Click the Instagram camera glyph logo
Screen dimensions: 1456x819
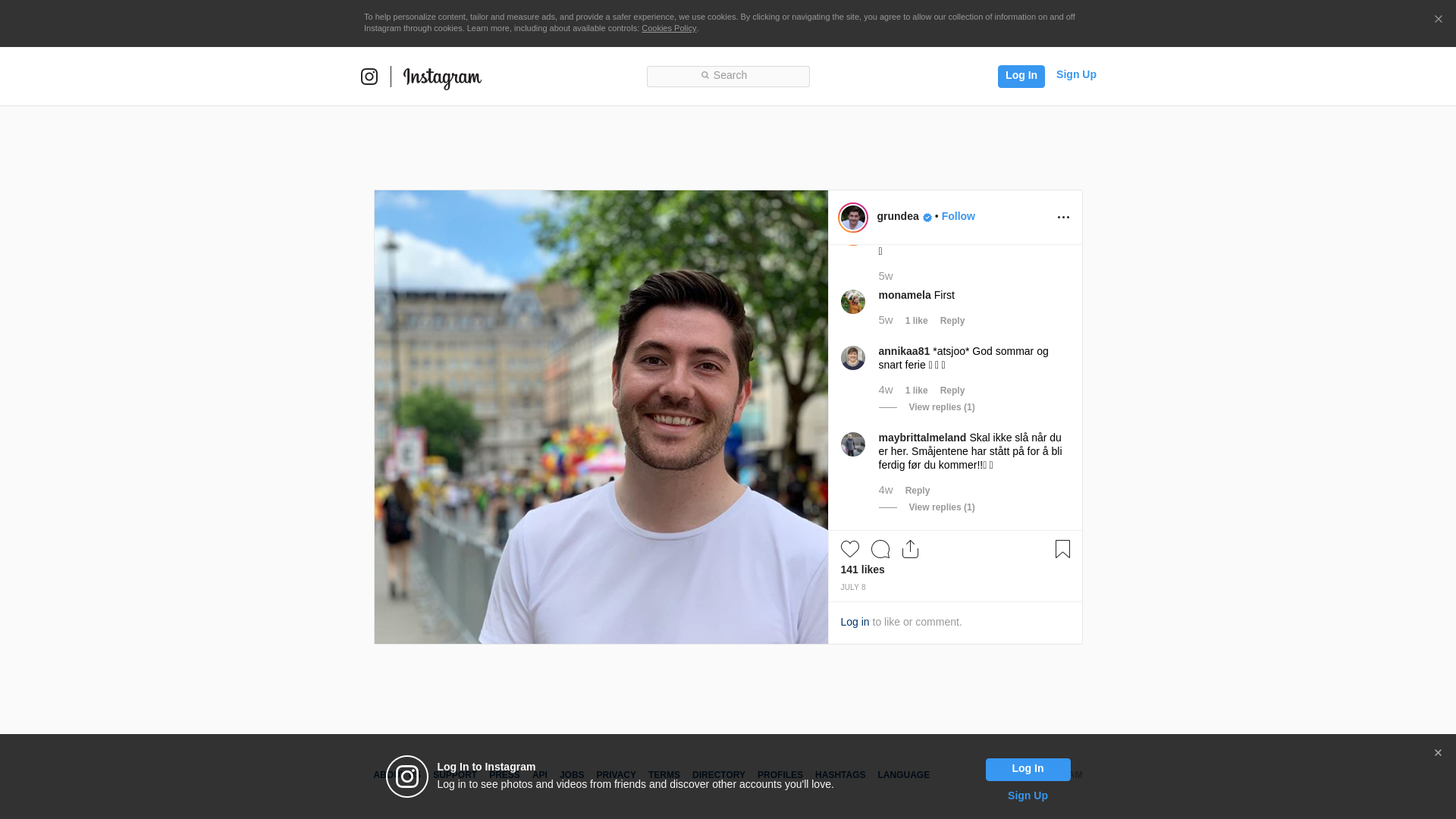tap(369, 77)
